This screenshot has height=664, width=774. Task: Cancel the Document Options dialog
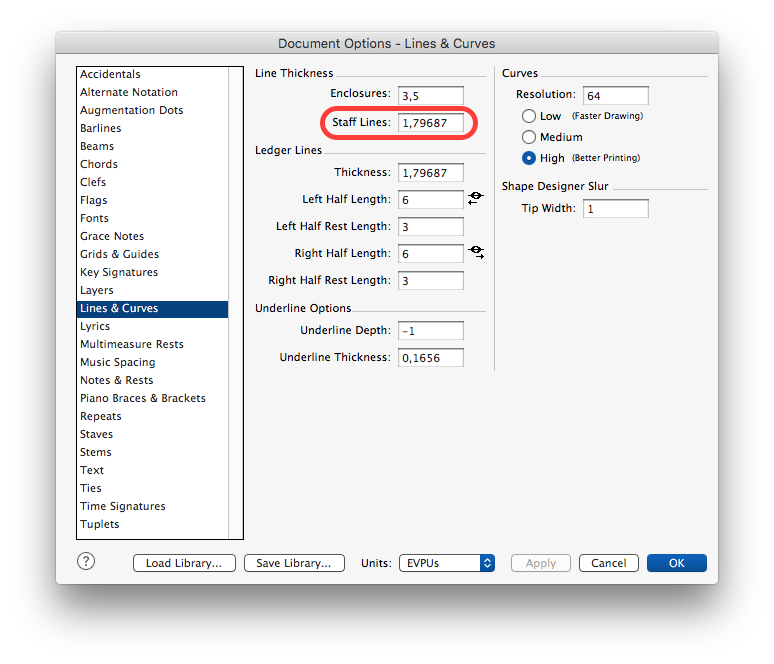608,563
